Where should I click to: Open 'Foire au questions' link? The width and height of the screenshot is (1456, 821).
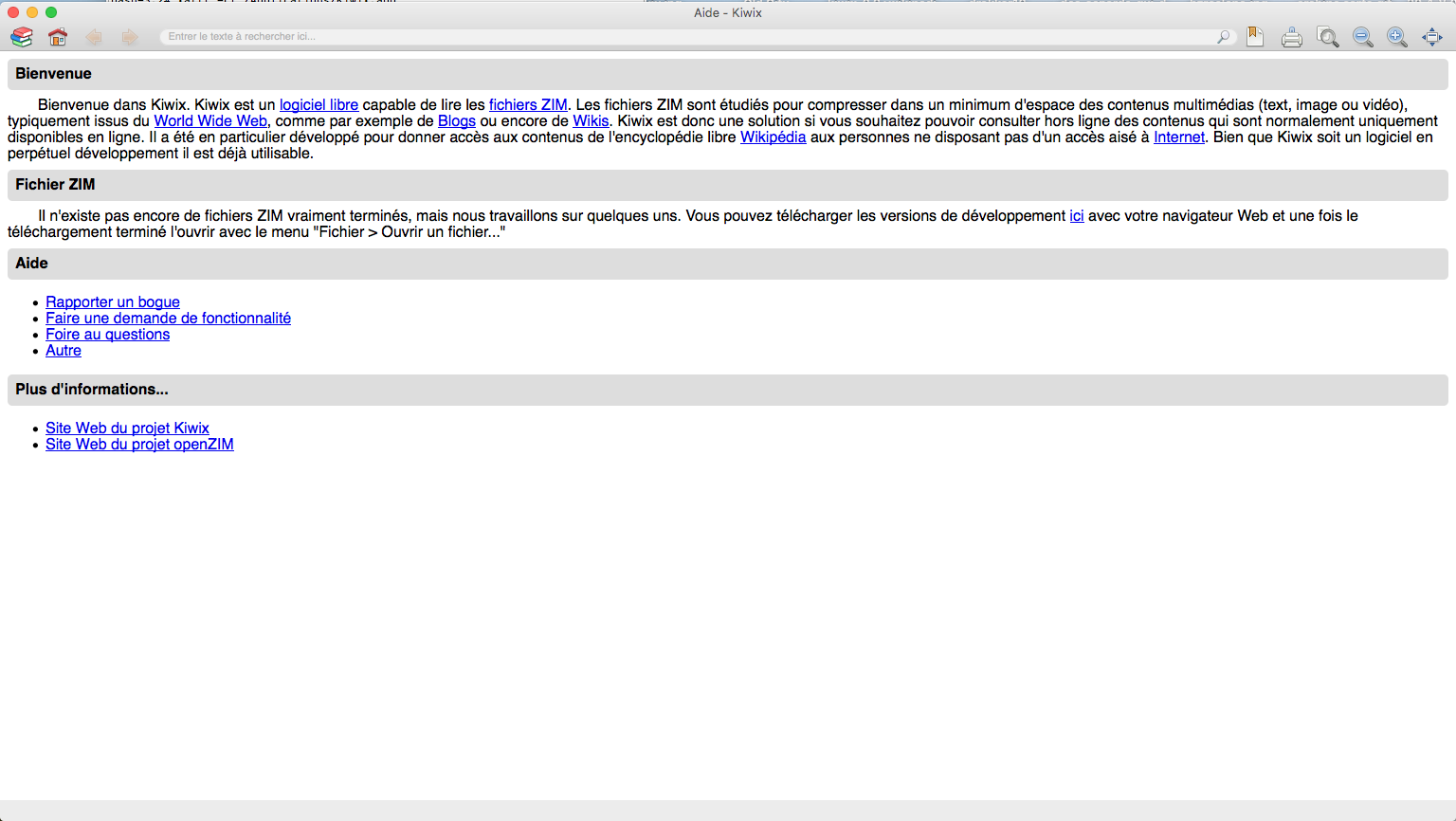click(x=107, y=335)
